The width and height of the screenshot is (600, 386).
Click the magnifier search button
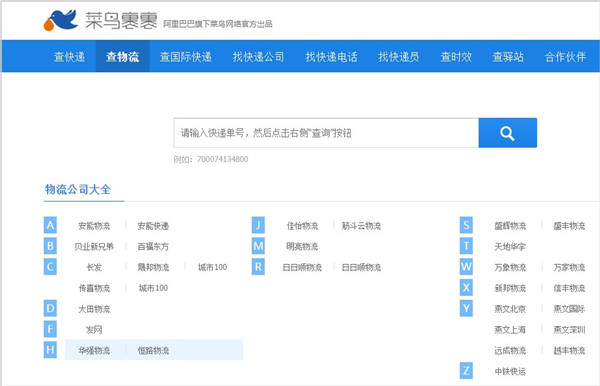[x=507, y=133]
